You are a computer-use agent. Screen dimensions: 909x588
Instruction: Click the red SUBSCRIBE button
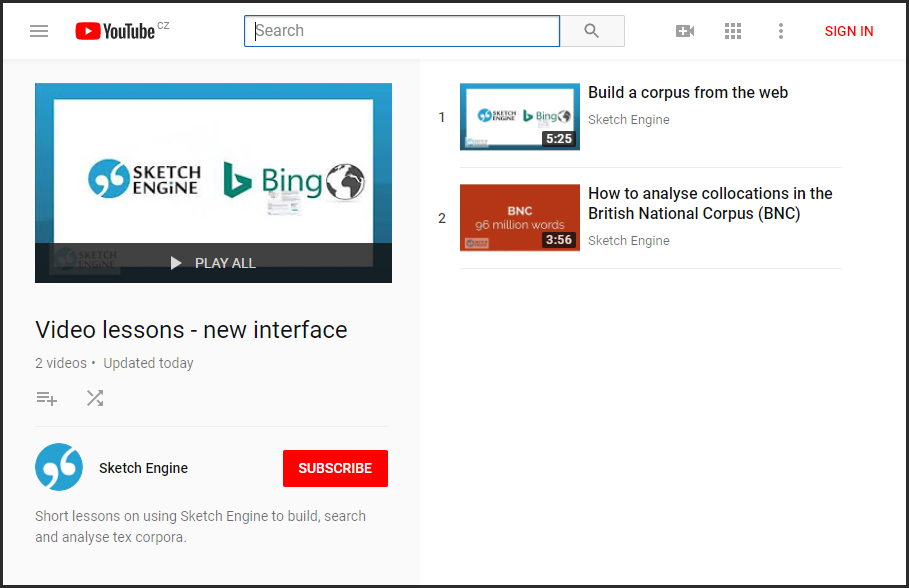[x=335, y=469]
